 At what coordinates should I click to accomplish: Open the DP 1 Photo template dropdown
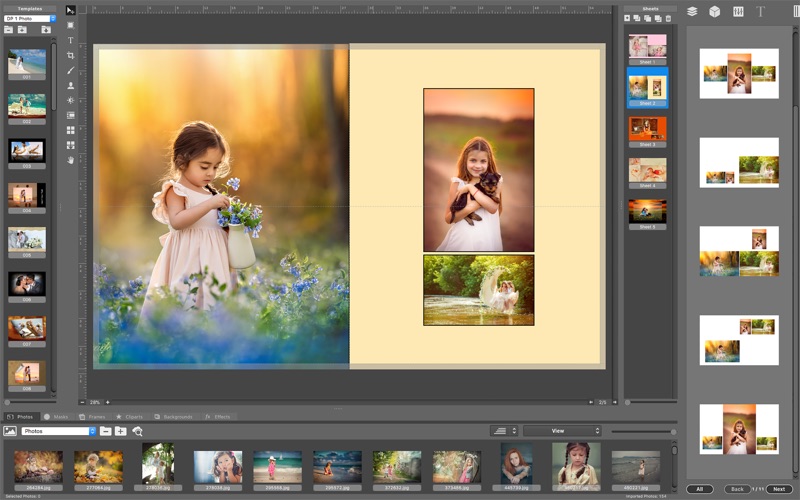click(30, 18)
